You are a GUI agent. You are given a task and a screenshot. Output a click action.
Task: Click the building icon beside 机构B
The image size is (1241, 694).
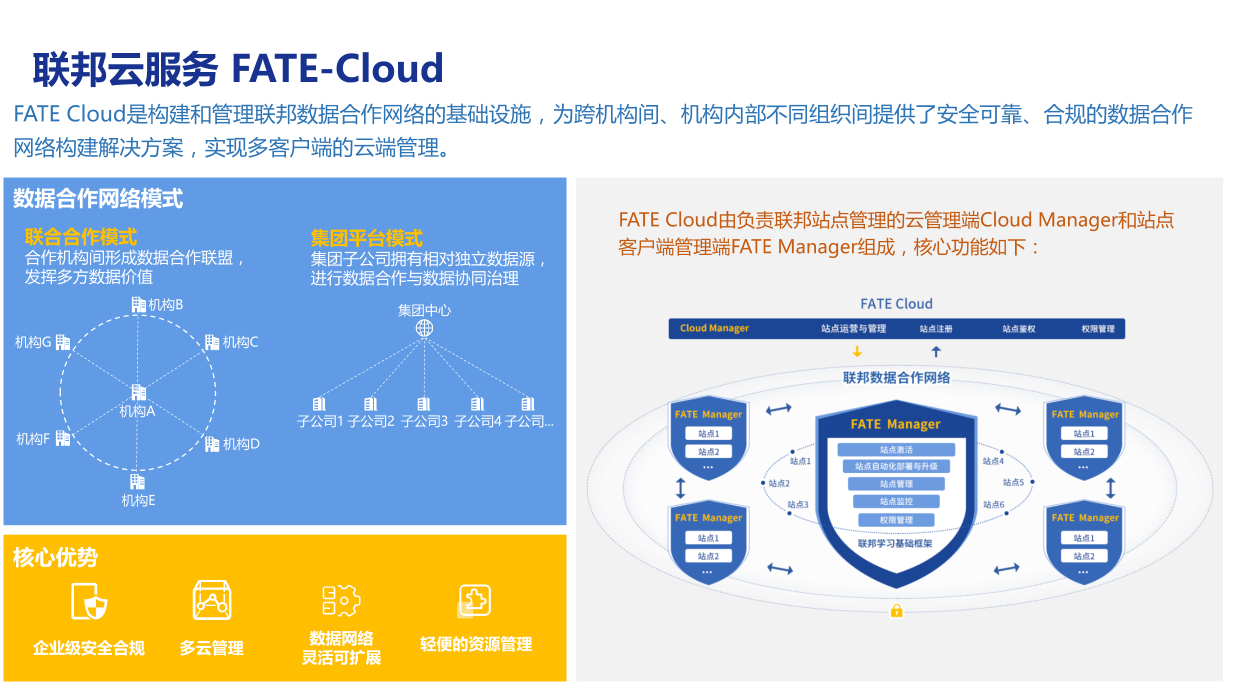(138, 304)
